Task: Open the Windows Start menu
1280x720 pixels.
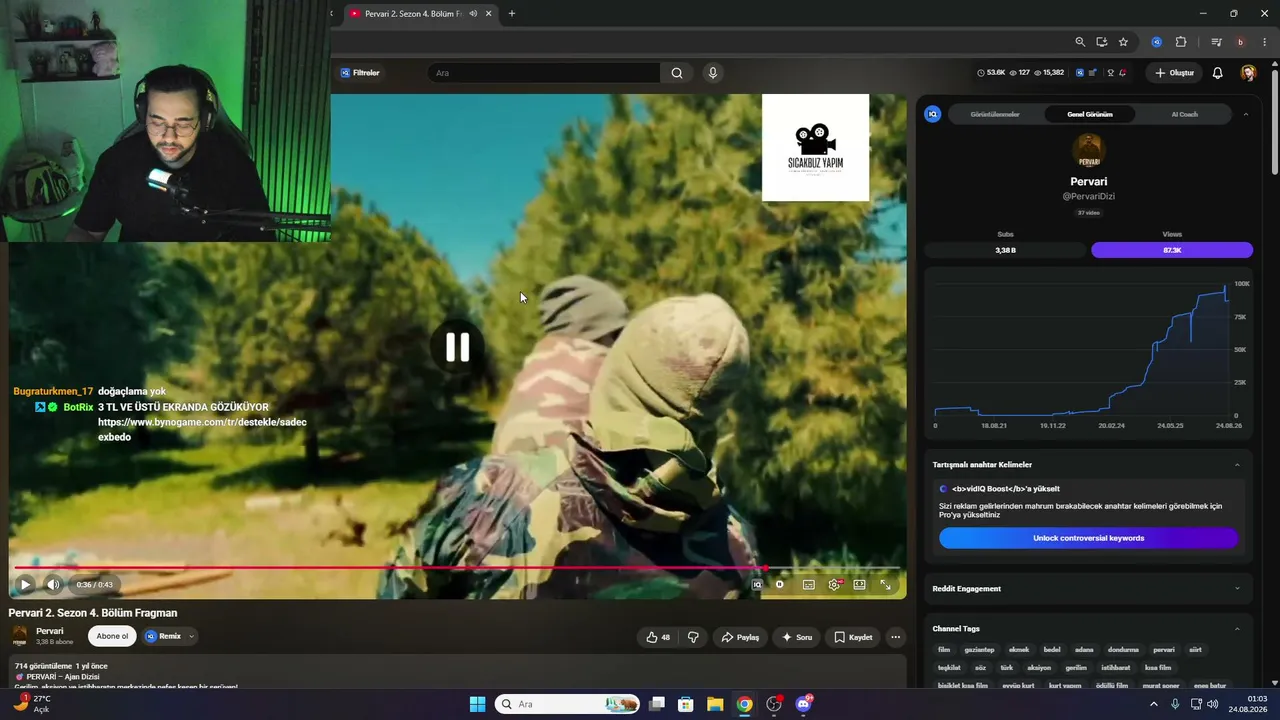Action: (477, 704)
